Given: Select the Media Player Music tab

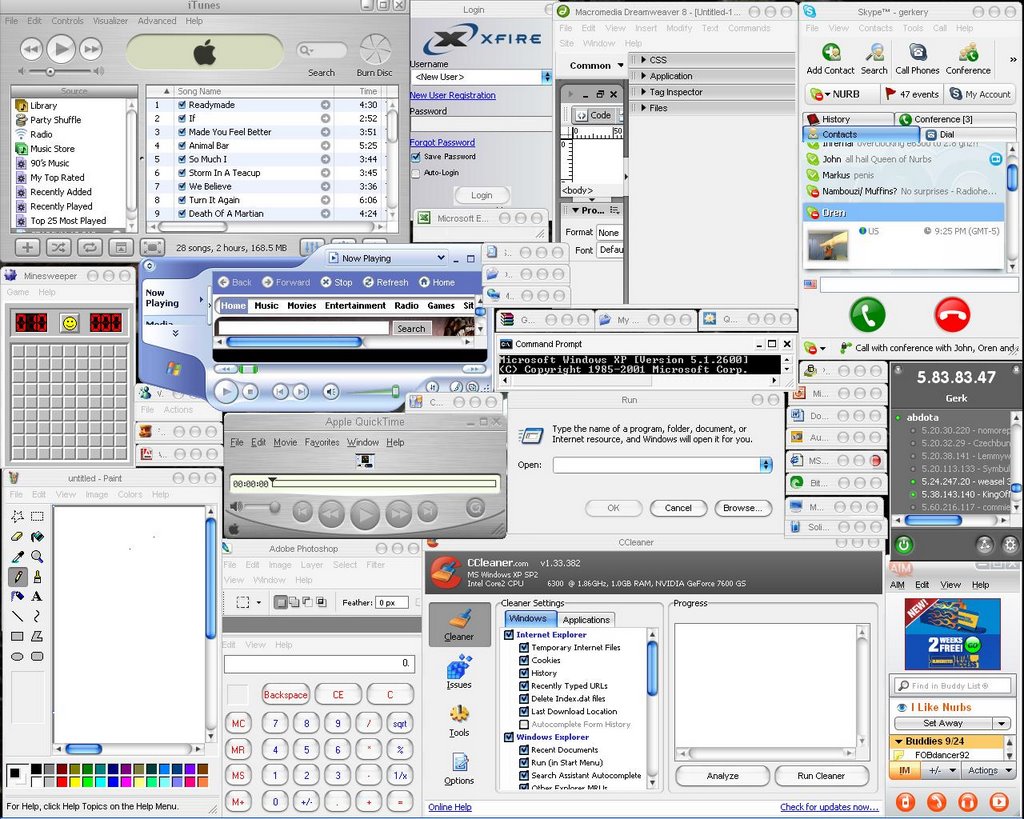Looking at the screenshot, I should pyautogui.click(x=266, y=306).
